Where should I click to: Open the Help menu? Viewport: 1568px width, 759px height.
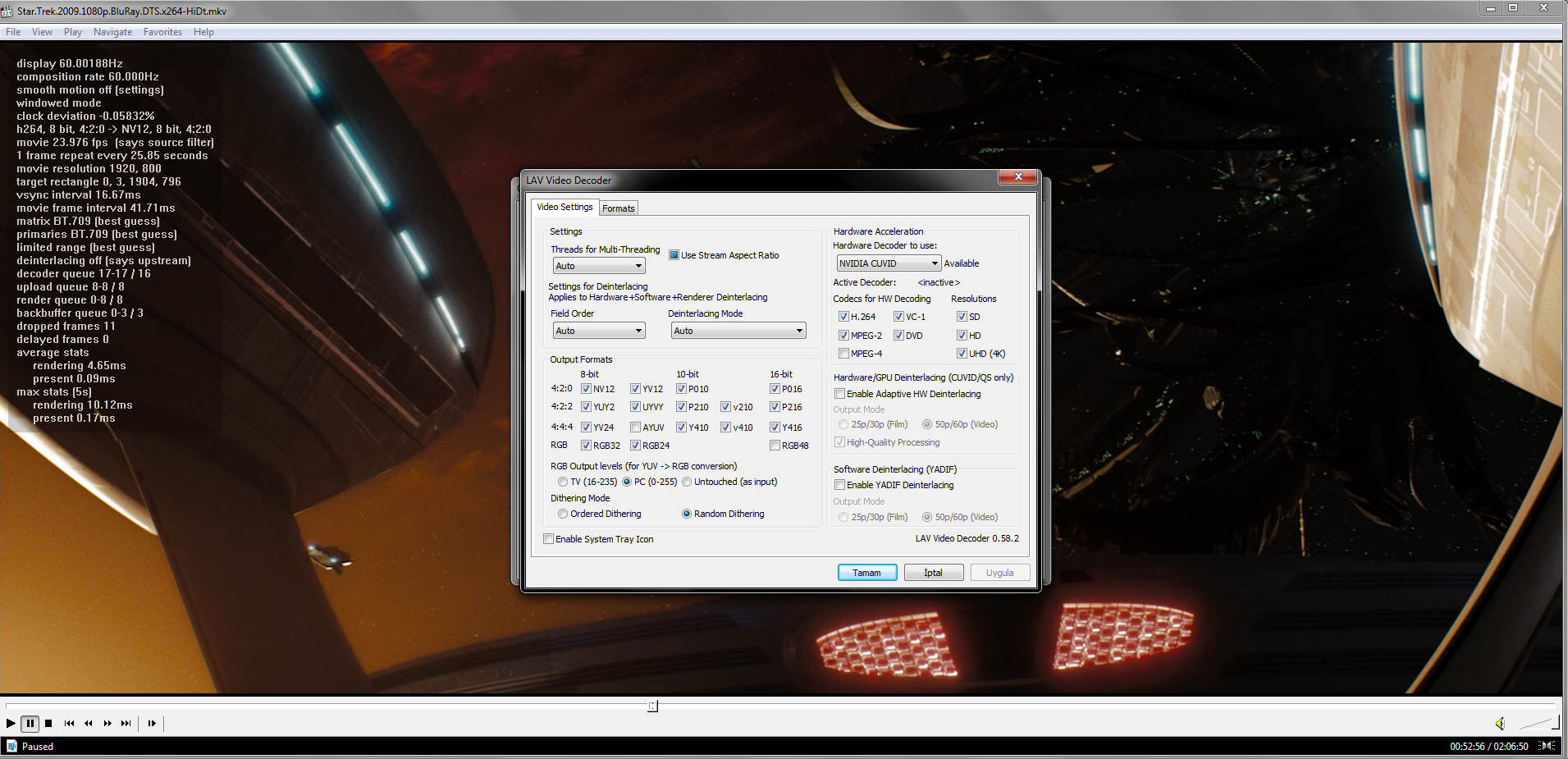pyautogui.click(x=203, y=32)
